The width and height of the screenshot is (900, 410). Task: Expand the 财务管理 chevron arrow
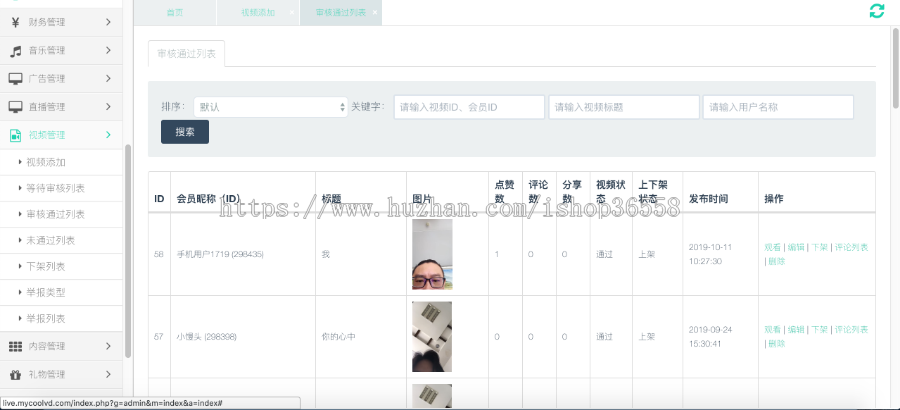point(108,22)
